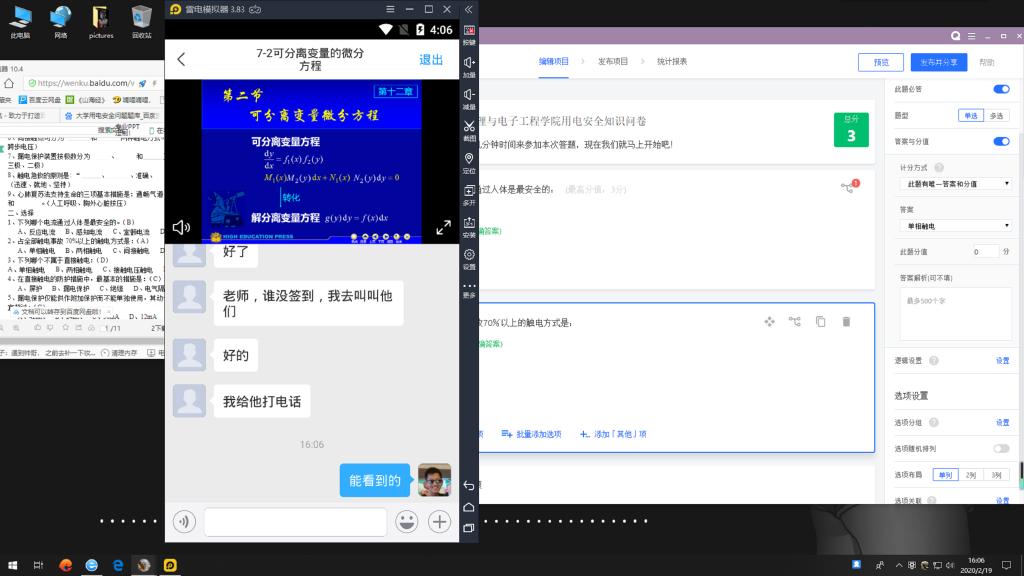Click the emulator volume up (加量) icon
Screen dimensions: 1024x576
(469, 66)
